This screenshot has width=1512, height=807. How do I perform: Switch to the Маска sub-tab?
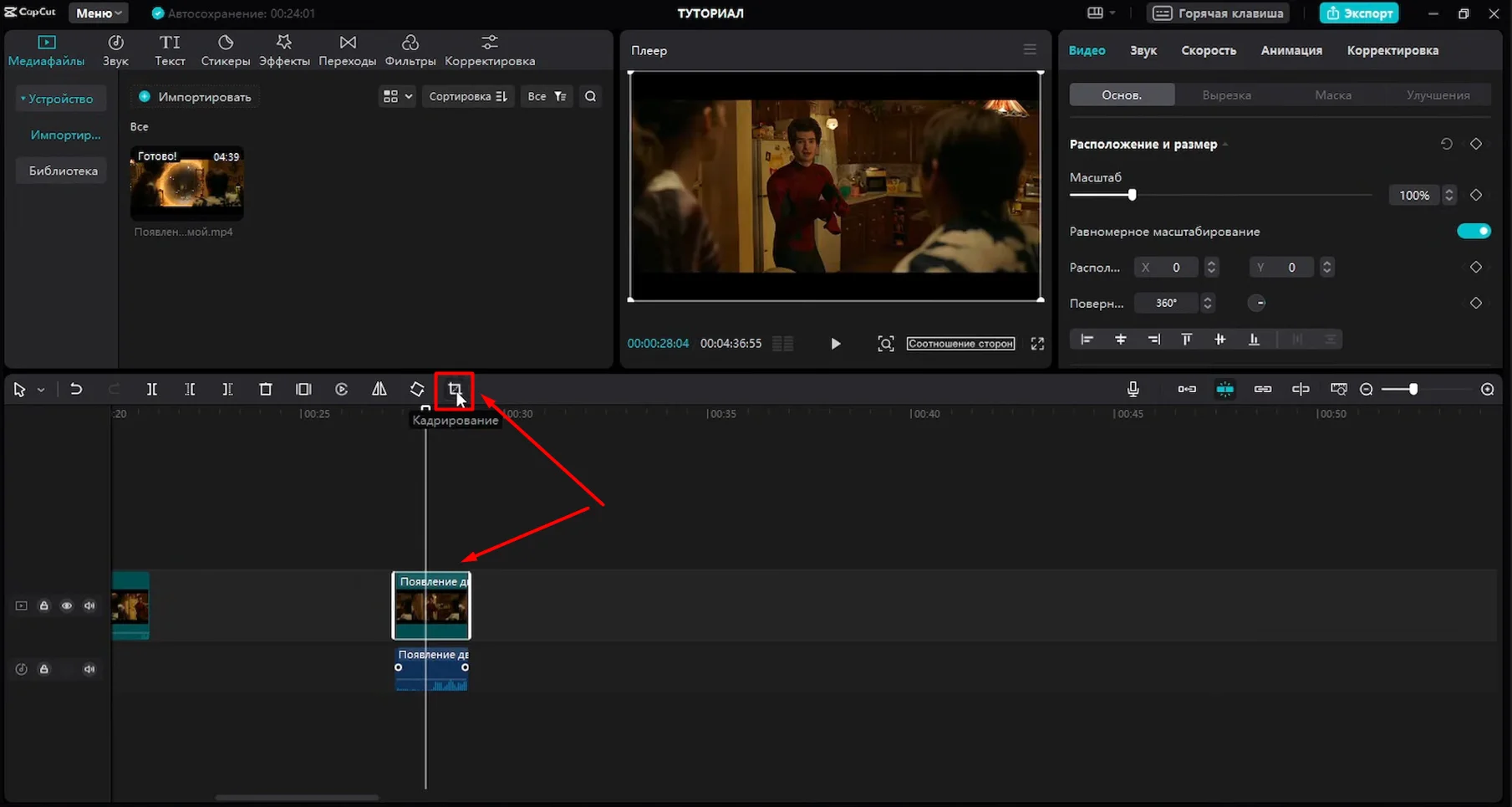1332,95
